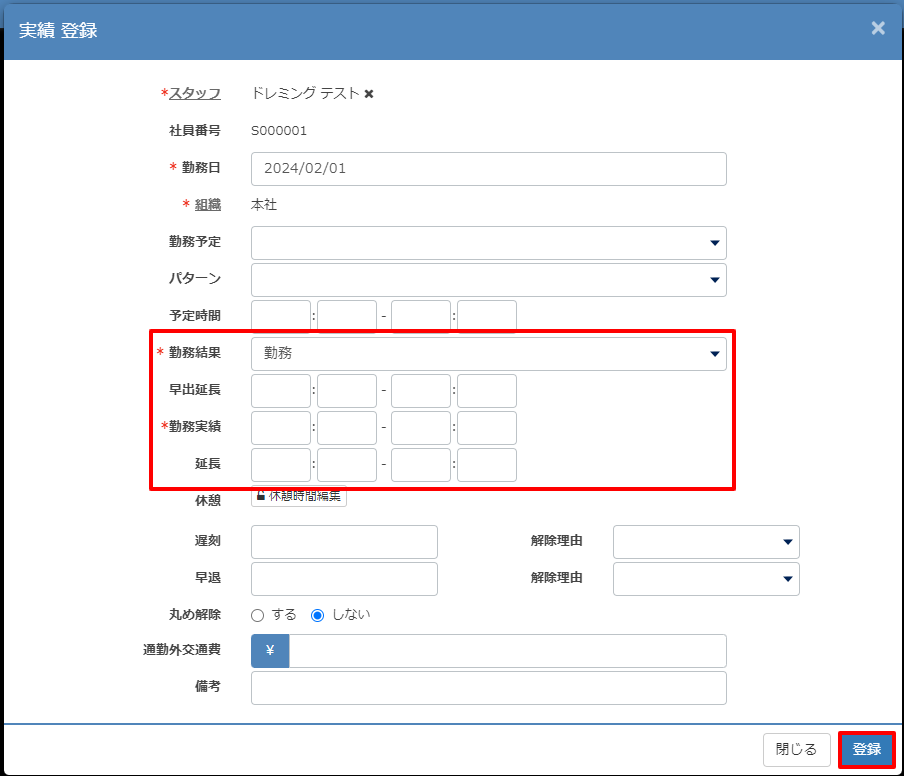The height and width of the screenshot is (776, 904).
Task: Click the 登録 register button
Action: (x=866, y=749)
